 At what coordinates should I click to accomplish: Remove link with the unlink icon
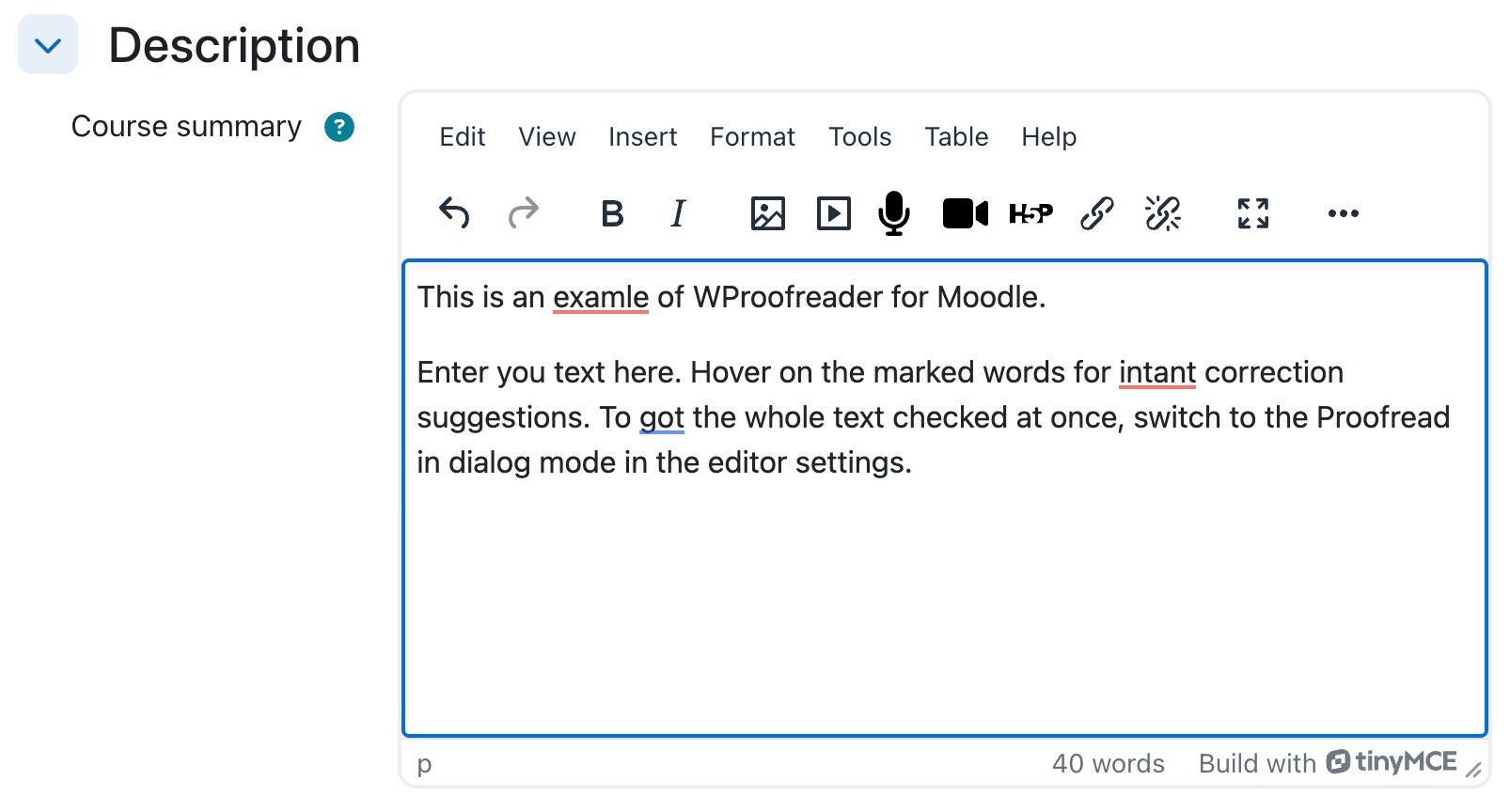point(1163,213)
